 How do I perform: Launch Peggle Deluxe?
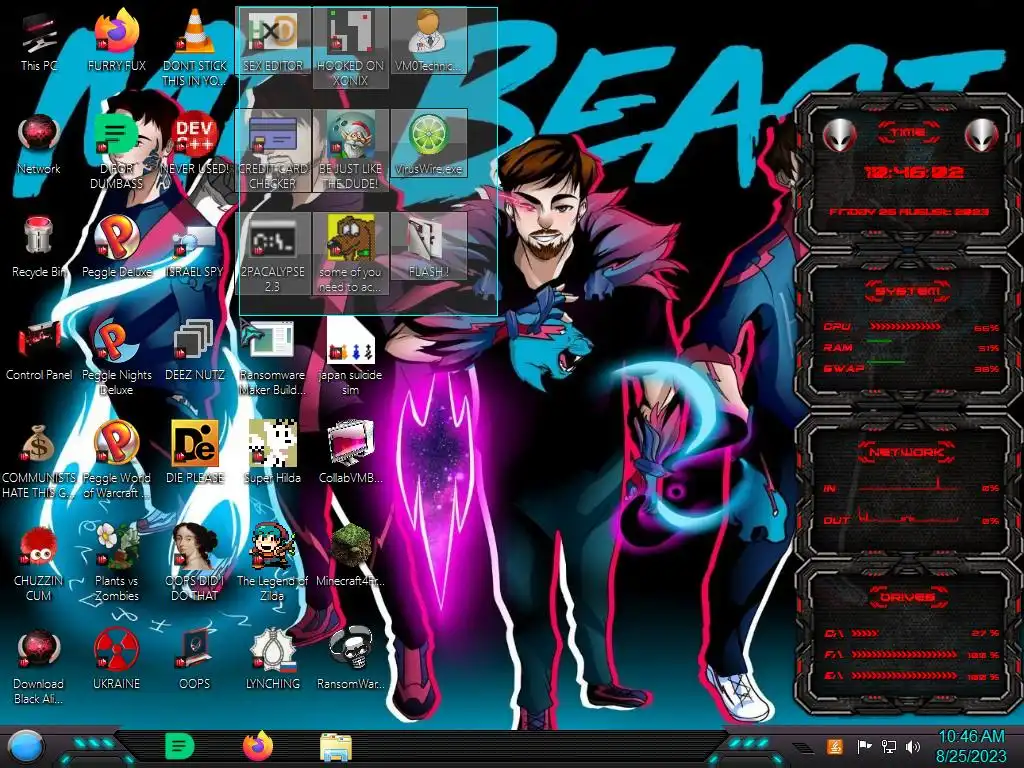tap(117, 248)
